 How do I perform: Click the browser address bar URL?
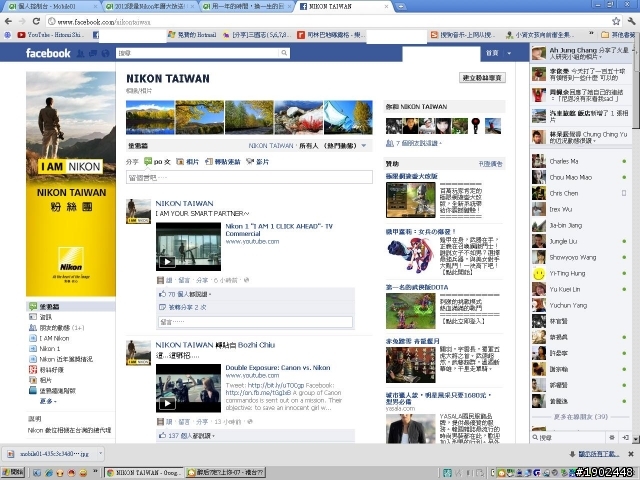104,22
